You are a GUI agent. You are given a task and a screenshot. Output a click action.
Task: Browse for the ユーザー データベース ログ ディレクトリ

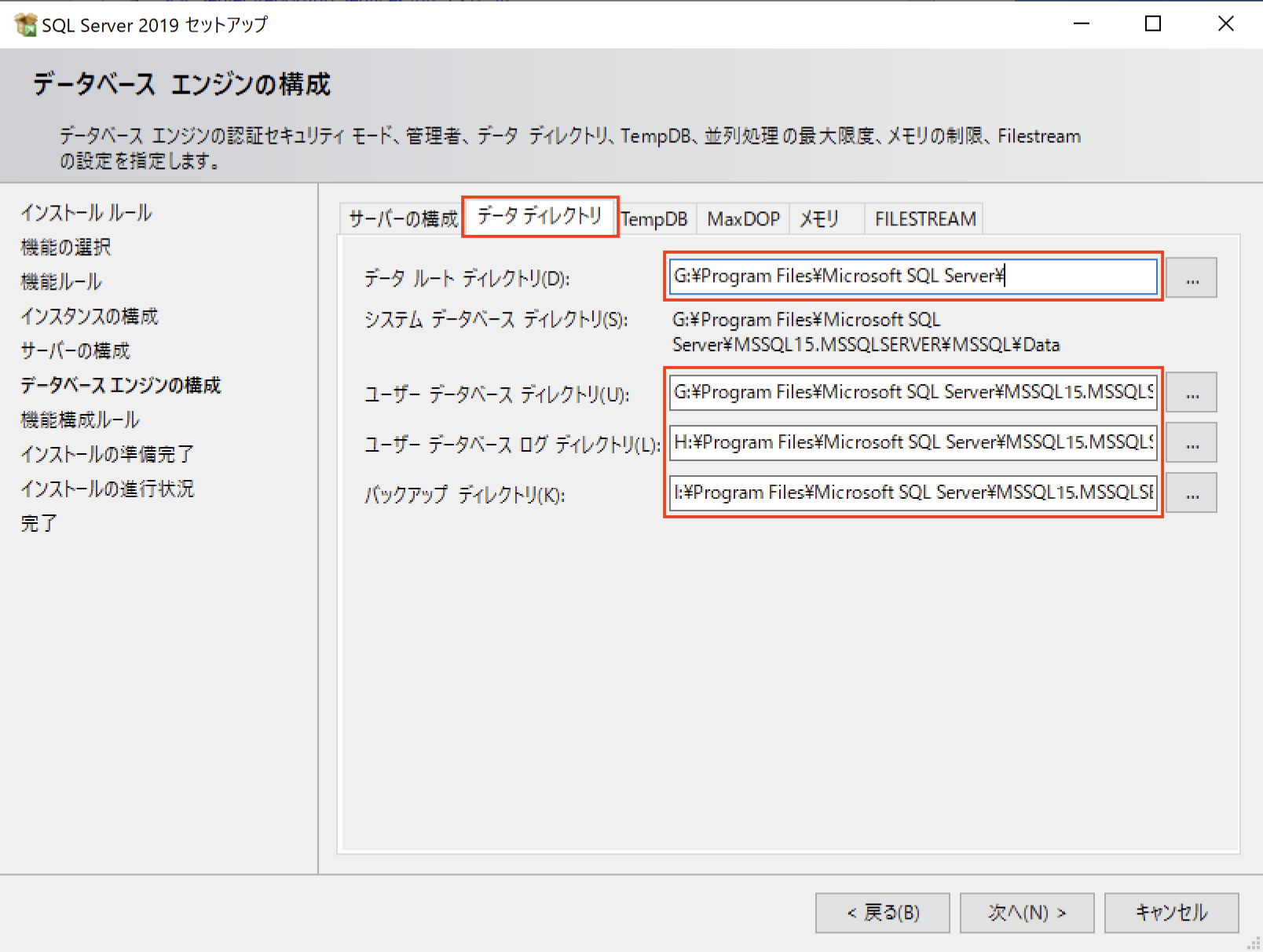(1191, 441)
